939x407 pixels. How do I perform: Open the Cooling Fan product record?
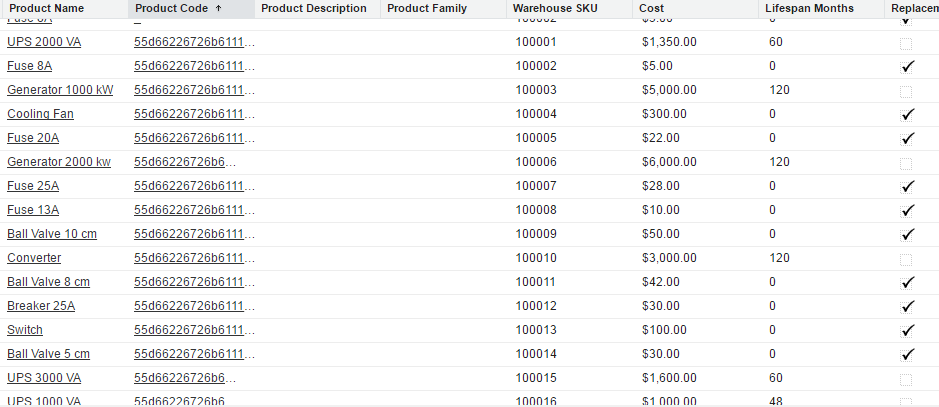(40, 114)
